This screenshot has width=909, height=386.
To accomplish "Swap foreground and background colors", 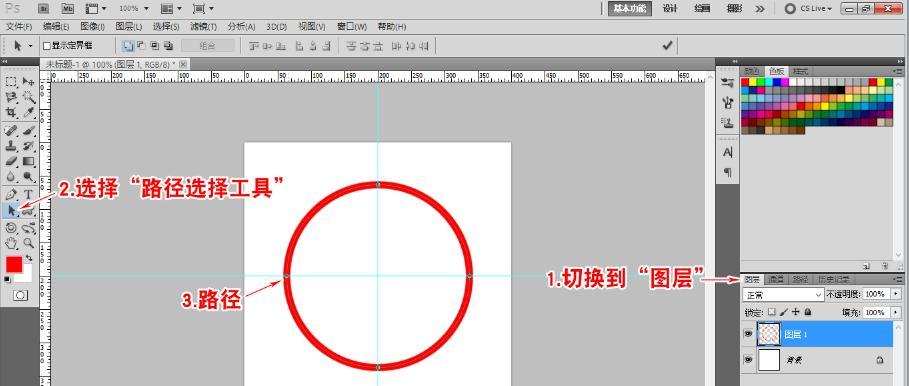I will click(28, 258).
